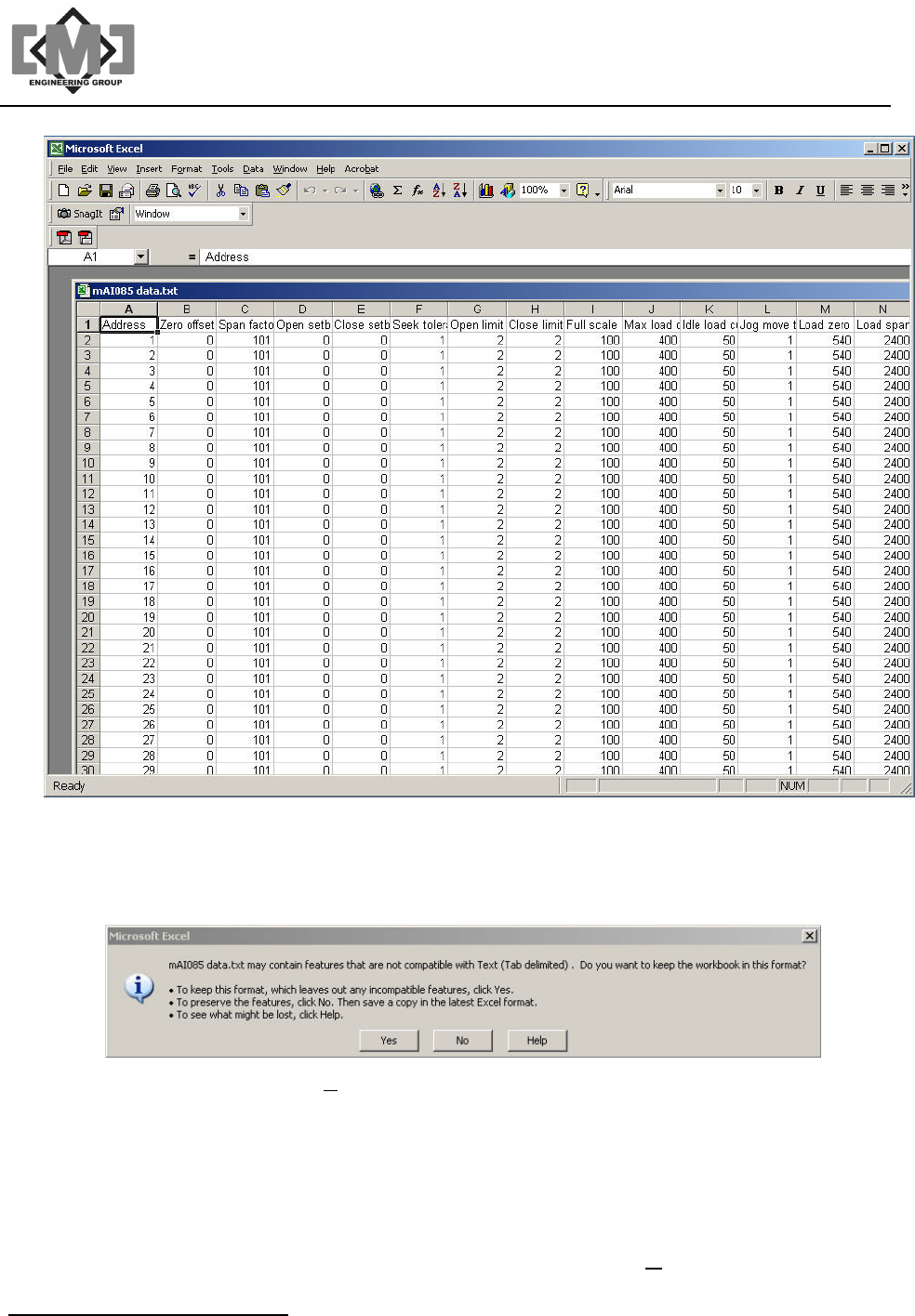Run the Spelling check icon

point(193,191)
